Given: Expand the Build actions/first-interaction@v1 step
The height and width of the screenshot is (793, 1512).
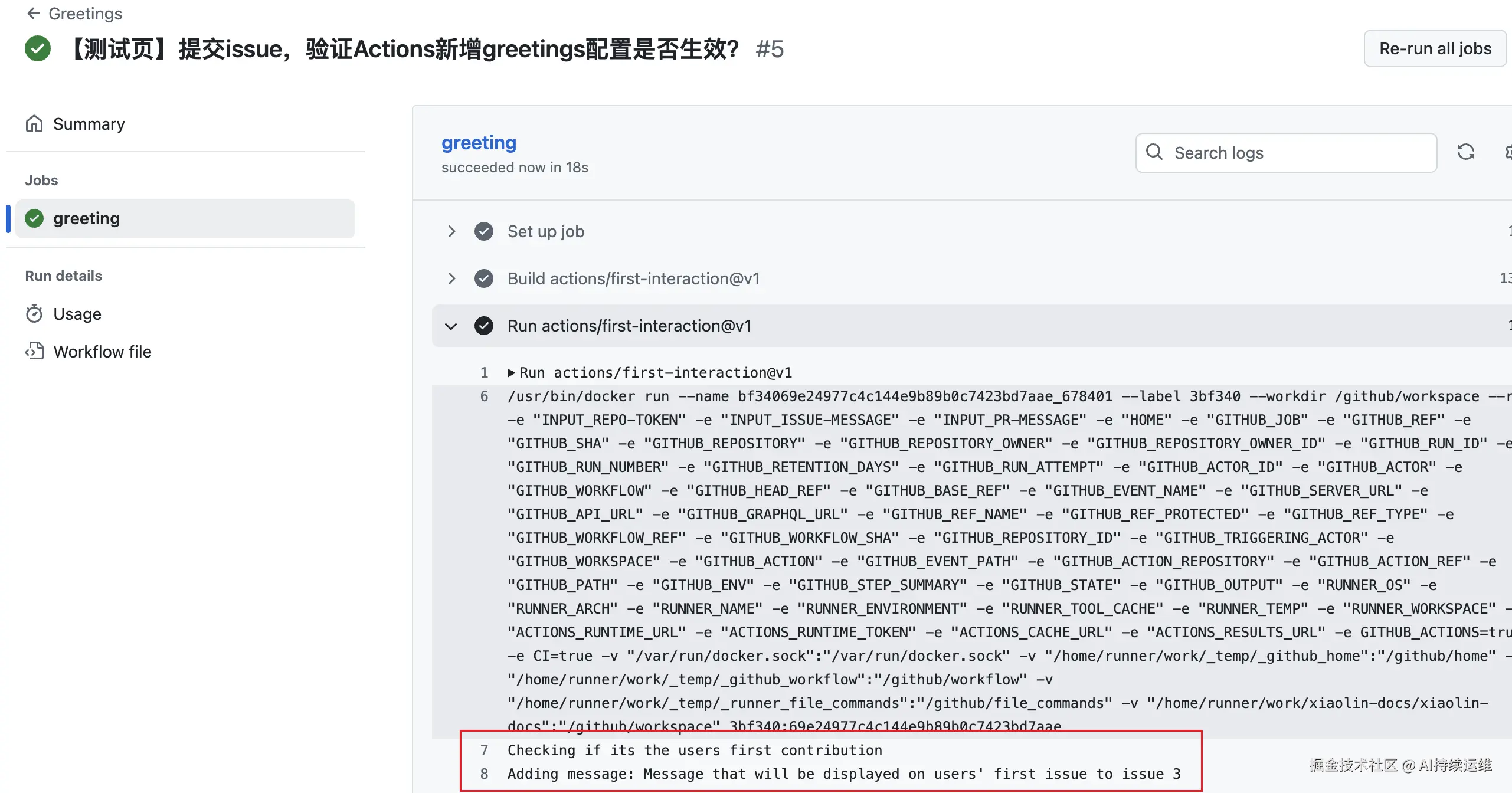Looking at the screenshot, I should click(x=451, y=278).
